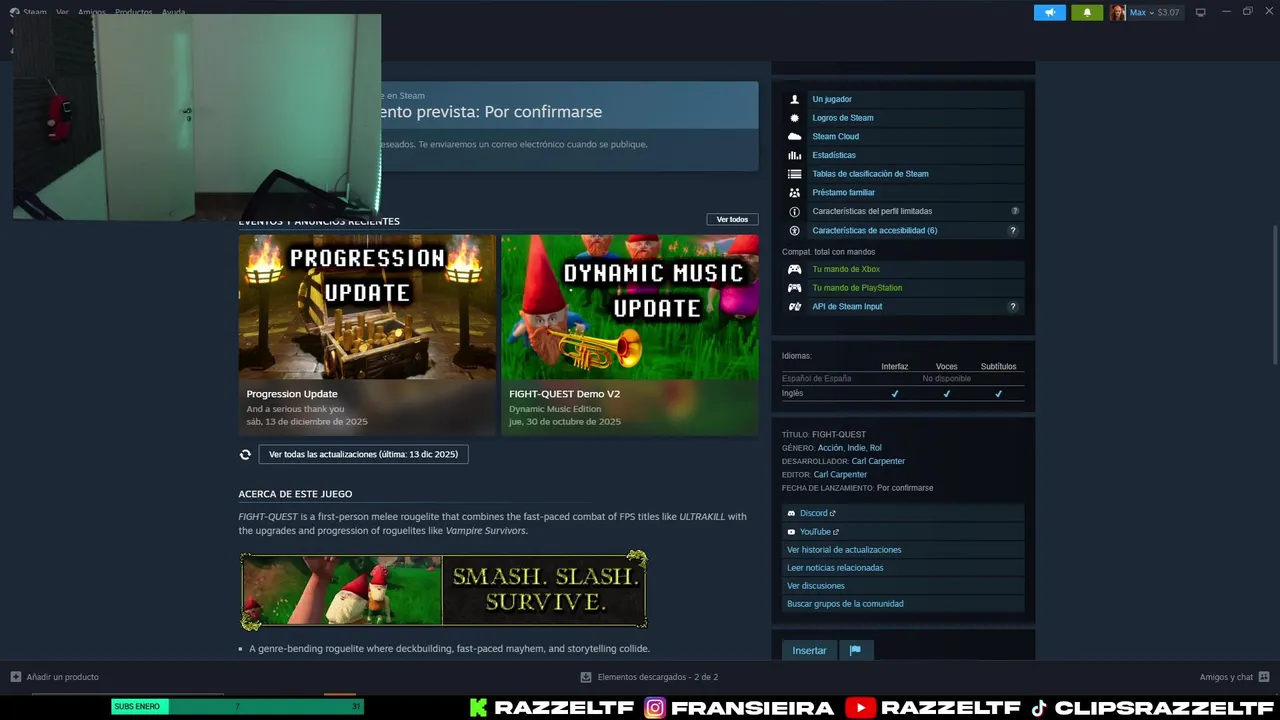Open Elementos descargados downloads status
The height and width of the screenshot is (720, 1280).
pos(649,677)
